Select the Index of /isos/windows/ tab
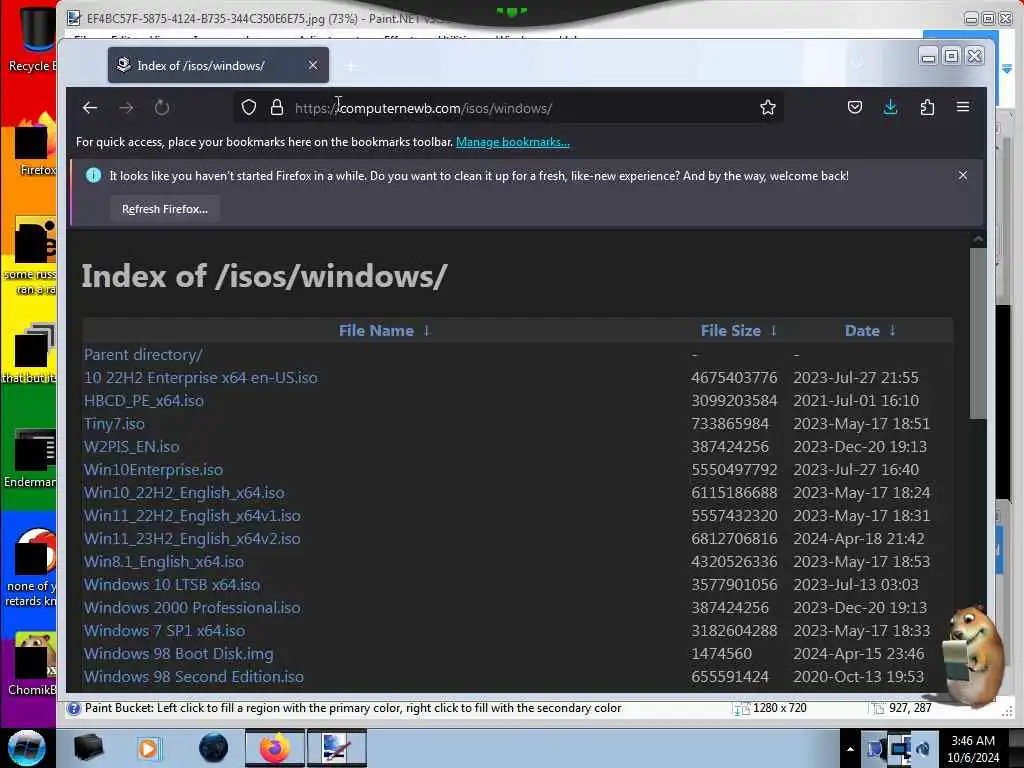Image resolution: width=1024 pixels, height=768 pixels. click(218, 65)
